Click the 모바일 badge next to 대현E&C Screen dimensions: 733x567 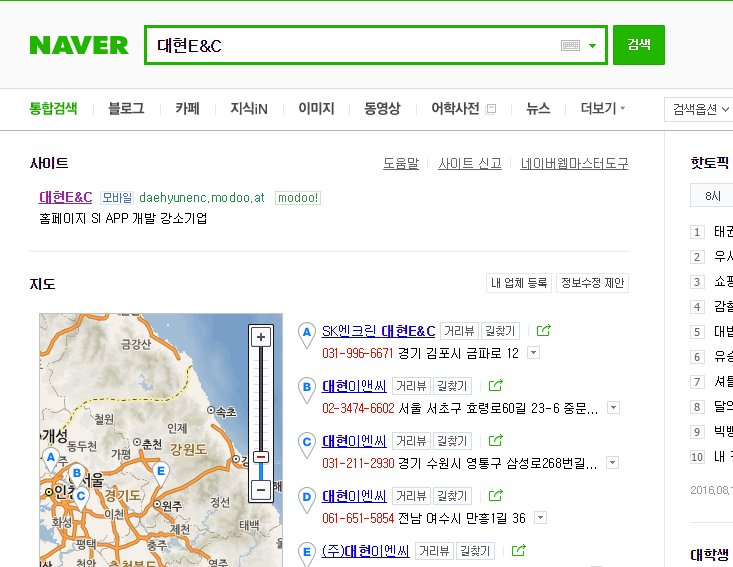117,198
